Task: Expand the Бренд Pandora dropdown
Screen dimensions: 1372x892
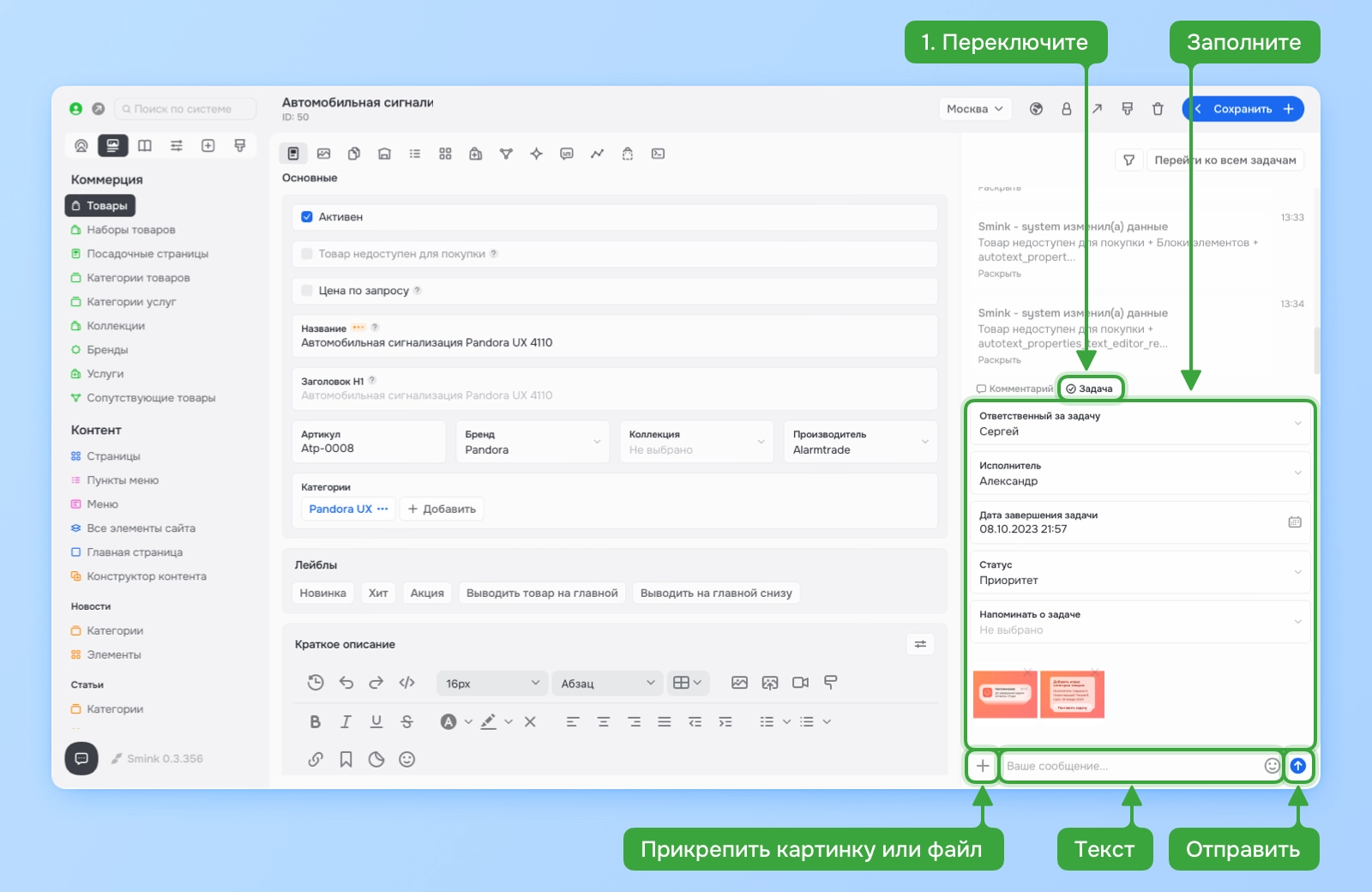Action: pos(533,442)
